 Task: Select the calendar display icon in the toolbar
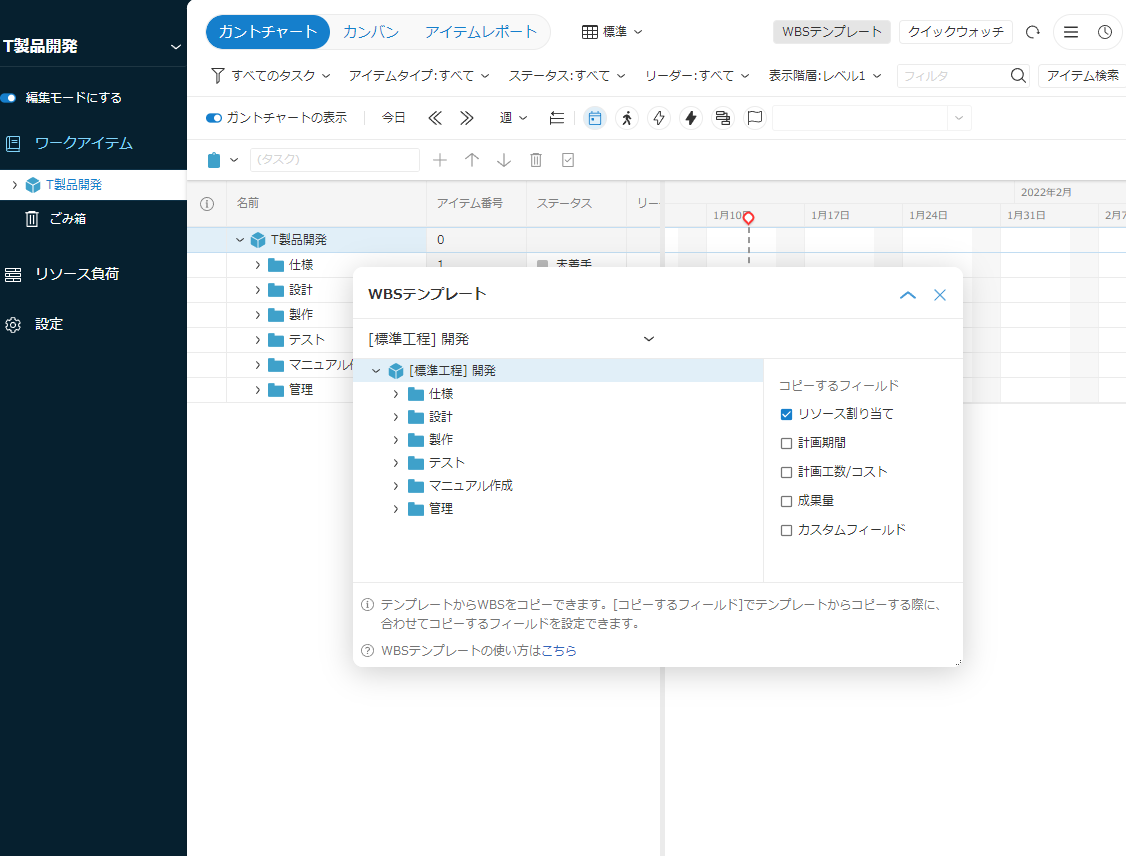click(x=594, y=117)
